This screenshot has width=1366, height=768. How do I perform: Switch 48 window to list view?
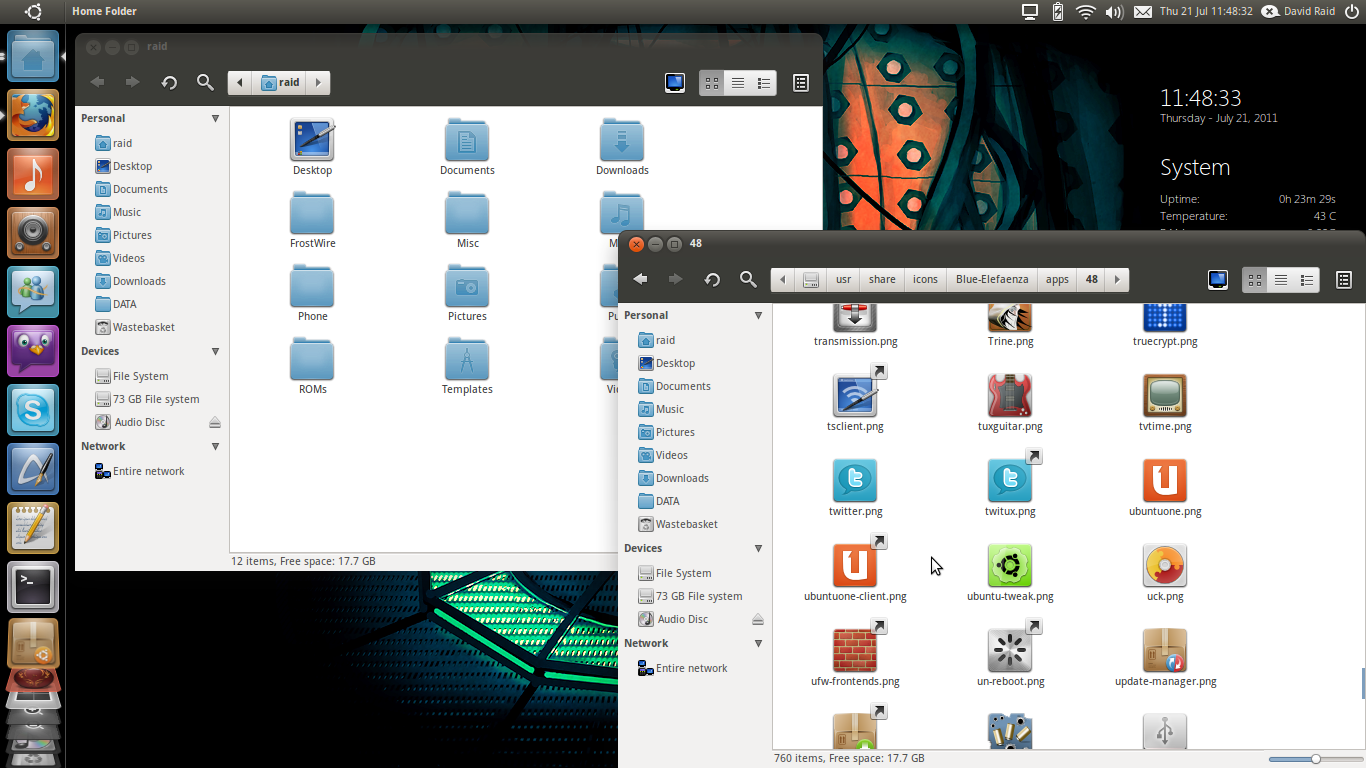1281,280
